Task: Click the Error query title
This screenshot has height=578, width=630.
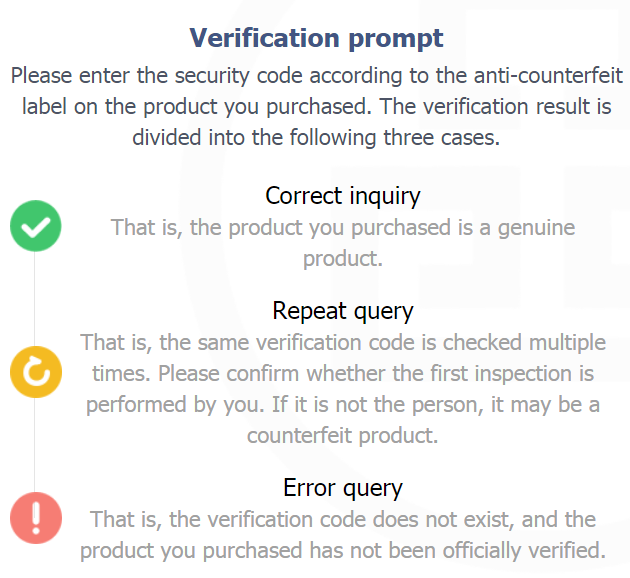Action: [343, 489]
